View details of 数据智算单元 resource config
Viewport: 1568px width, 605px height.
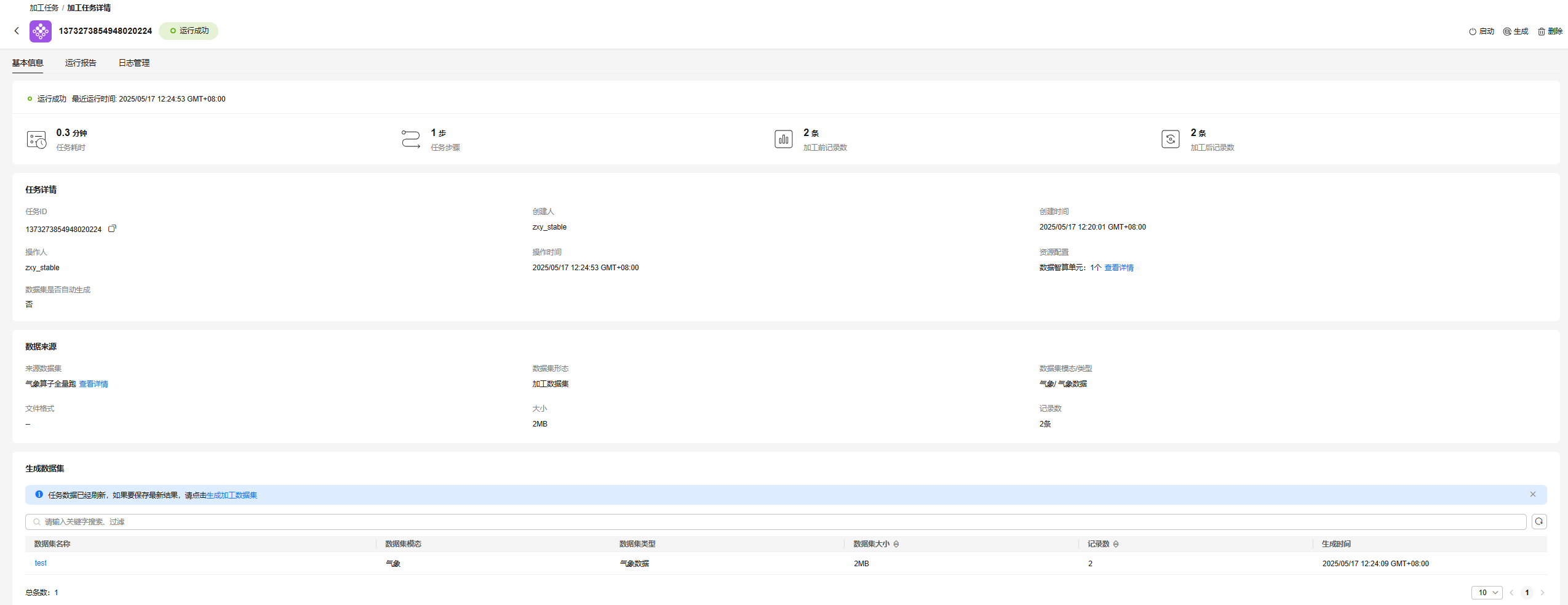(x=1119, y=268)
